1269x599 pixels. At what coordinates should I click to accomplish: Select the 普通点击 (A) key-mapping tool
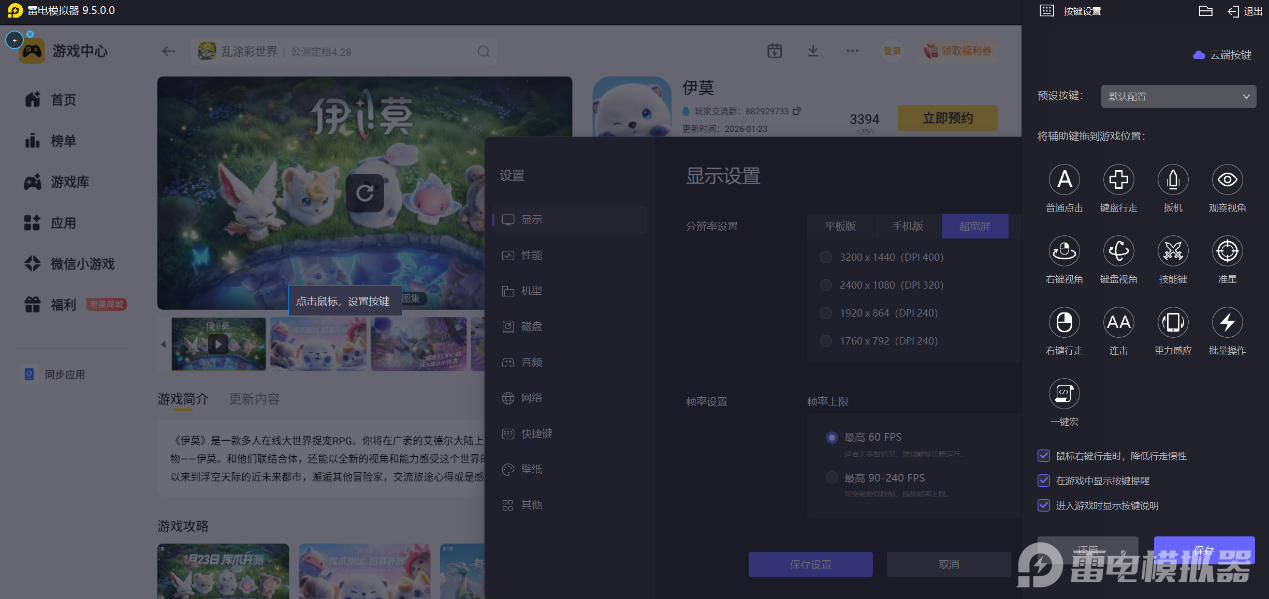(1064, 180)
